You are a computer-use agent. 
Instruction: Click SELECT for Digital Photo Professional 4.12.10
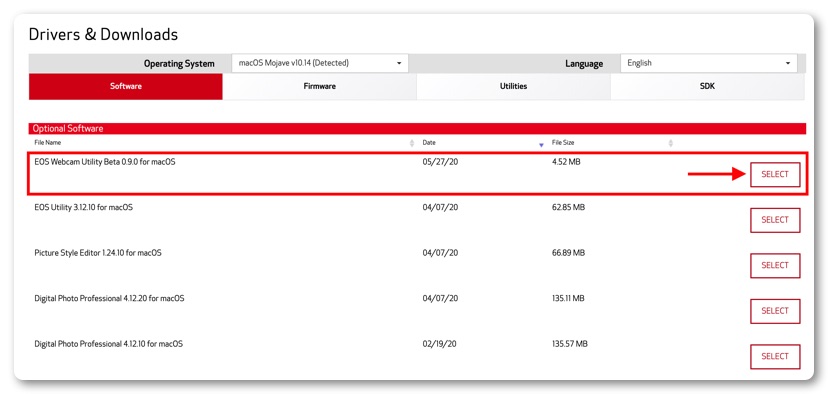pyautogui.click(x=775, y=357)
